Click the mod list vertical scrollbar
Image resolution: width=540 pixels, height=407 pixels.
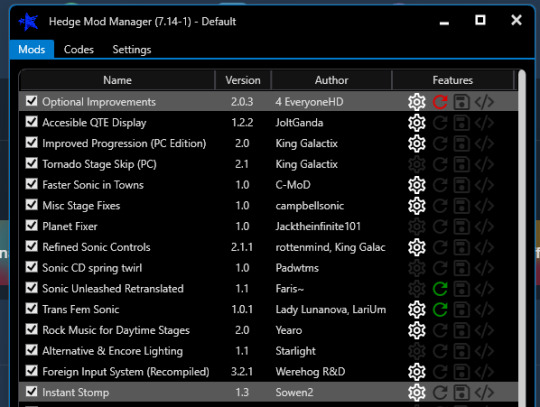[x=522, y=238]
